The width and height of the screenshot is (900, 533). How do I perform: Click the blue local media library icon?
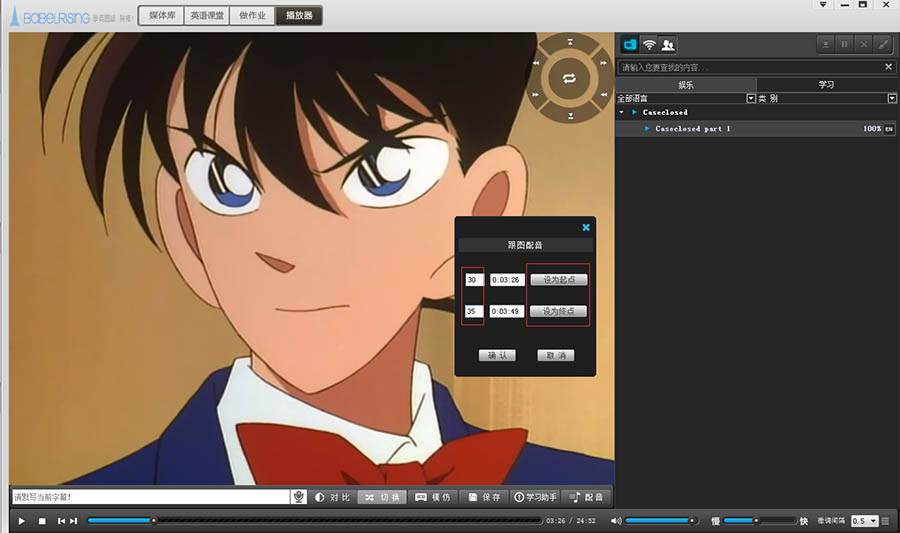pyautogui.click(x=630, y=45)
